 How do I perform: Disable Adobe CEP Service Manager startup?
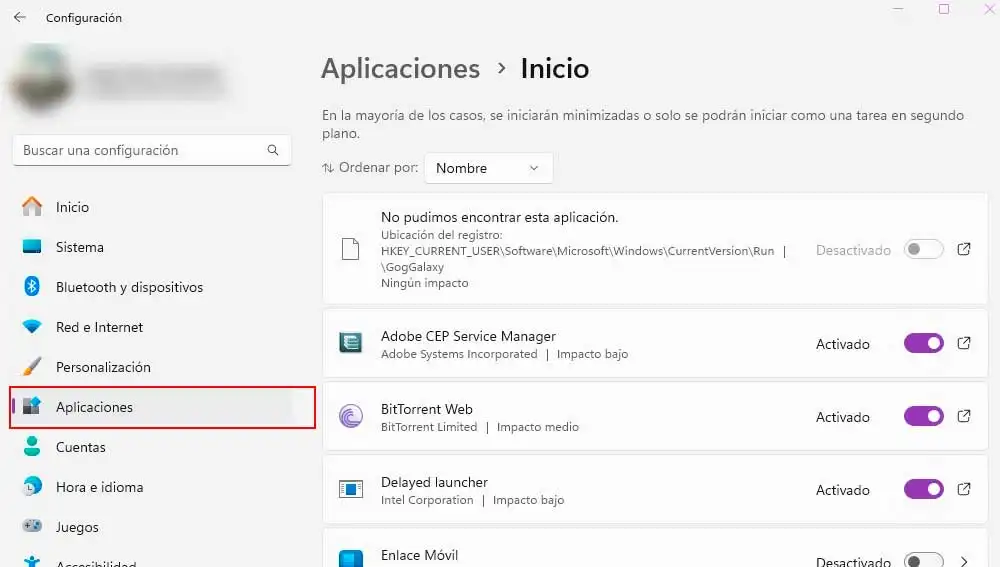tap(923, 344)
